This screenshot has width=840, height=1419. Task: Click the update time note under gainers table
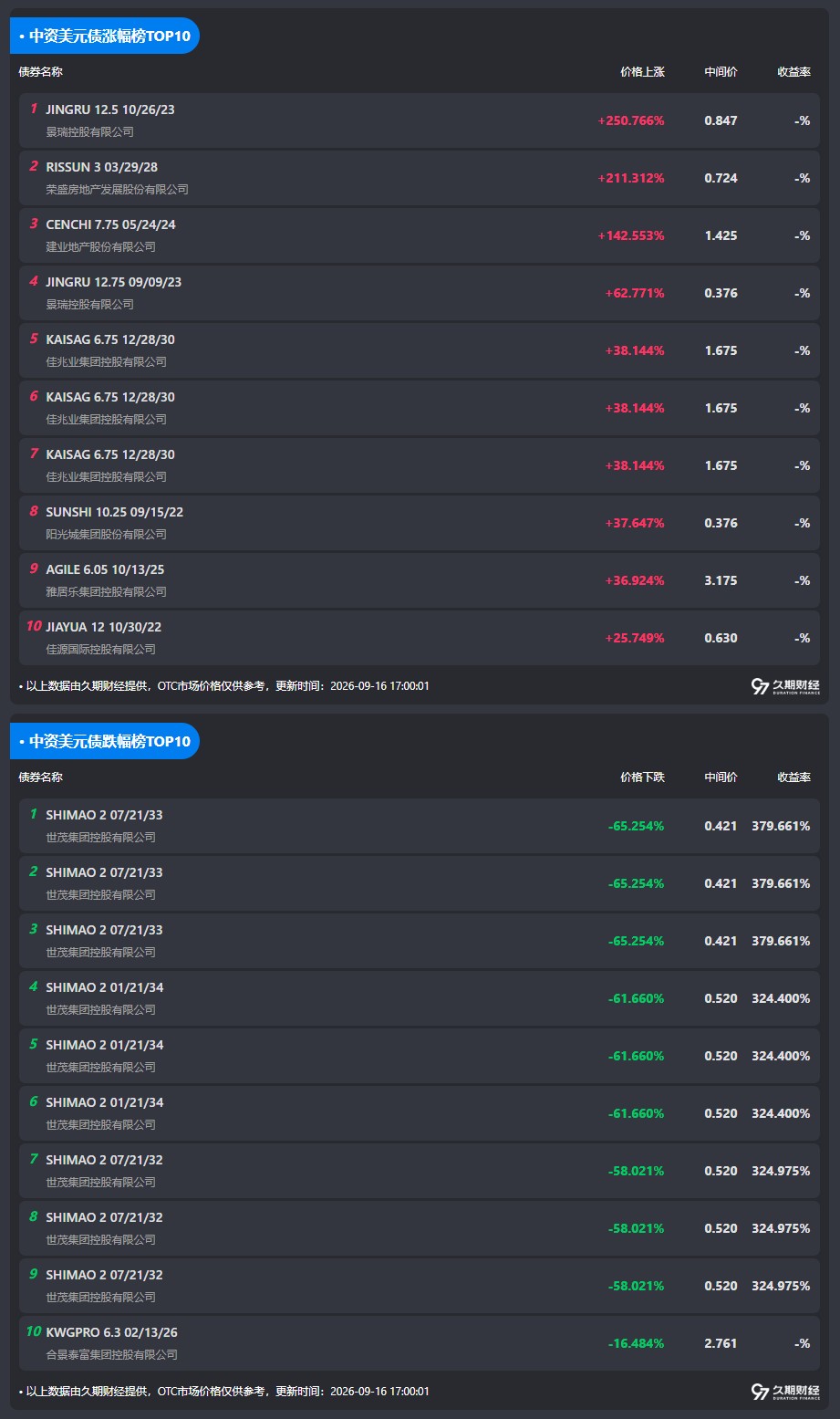point(223,686)
